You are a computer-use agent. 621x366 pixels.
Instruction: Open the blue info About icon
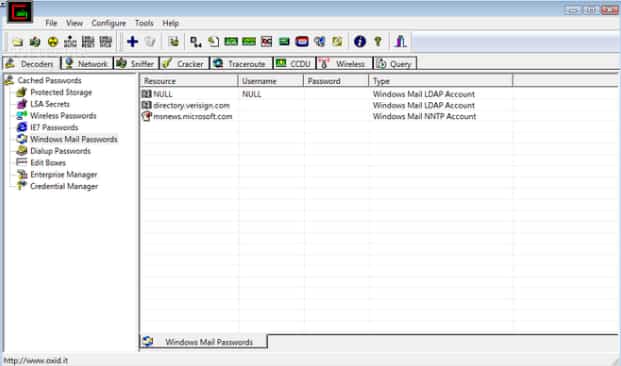(360, 42)
